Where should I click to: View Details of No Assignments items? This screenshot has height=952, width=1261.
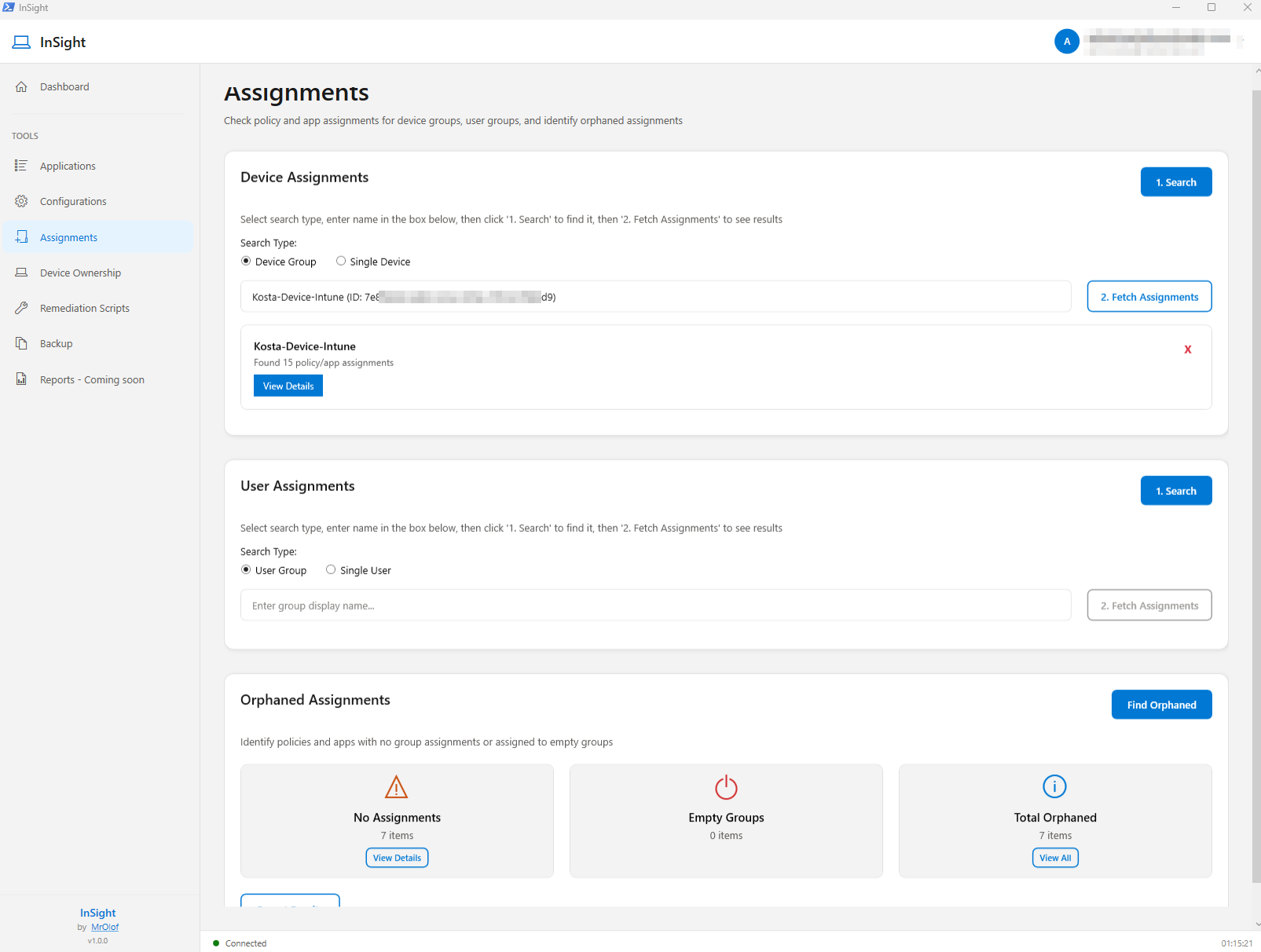[397, 858]
